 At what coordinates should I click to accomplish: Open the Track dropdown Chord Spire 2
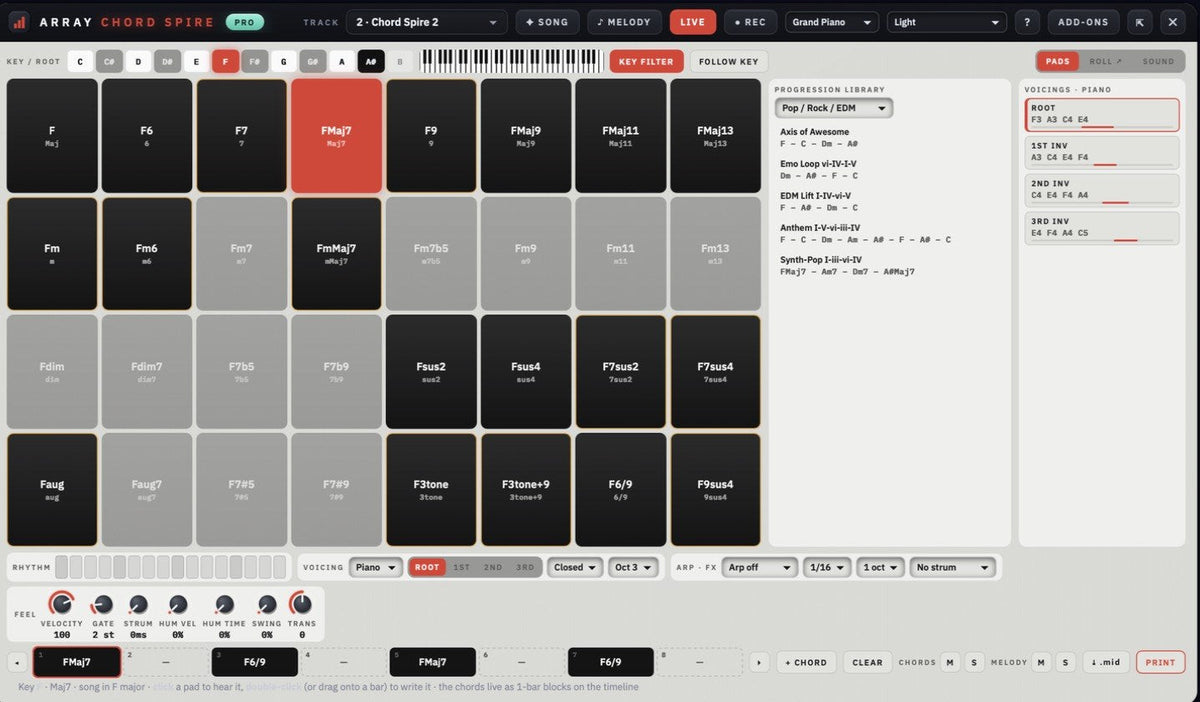(x=427, y=22)
